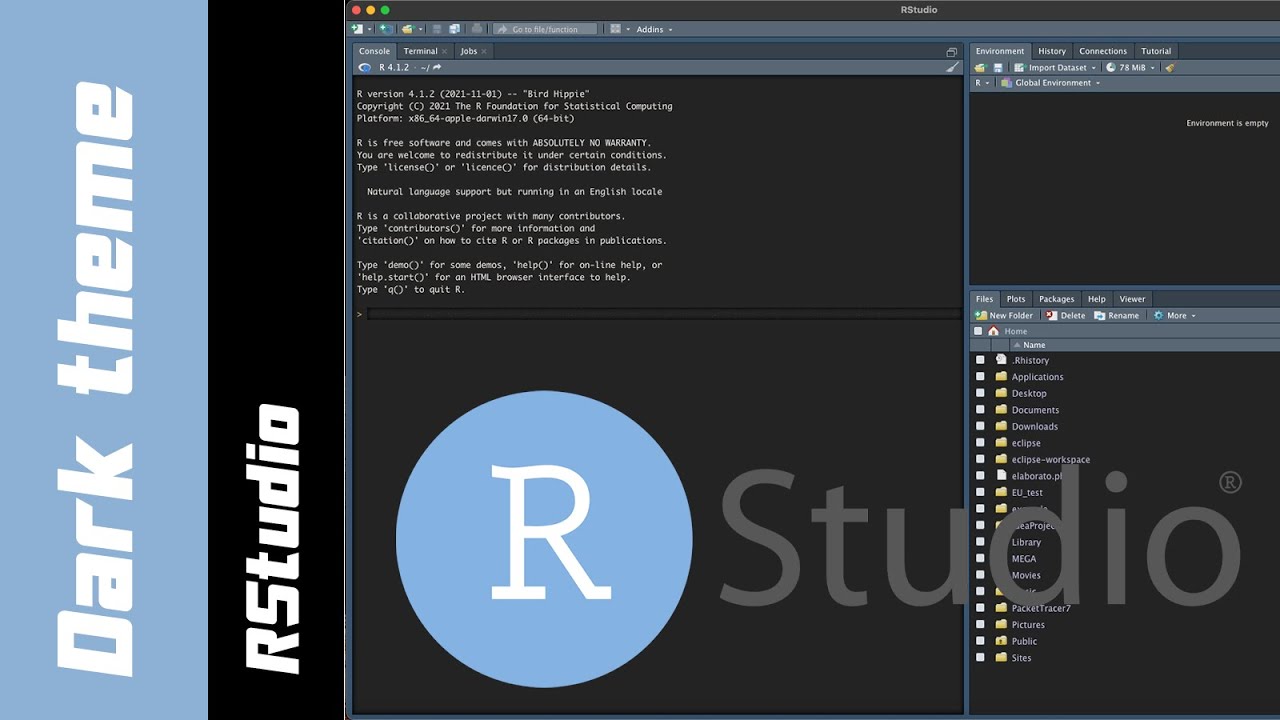The width and height of the screenshot is (1280, 720).
Task: Switch to the Help tab
Action: click(x=1097, y=299)
